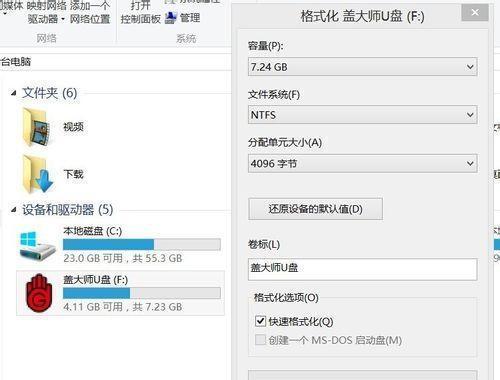Close the 格式化 dialog
This screenshot has width=500, height=380.
pyautogui.click(x=475, y=13)
